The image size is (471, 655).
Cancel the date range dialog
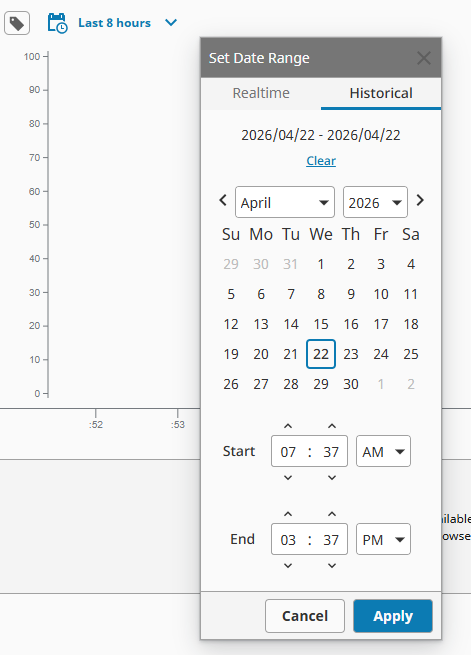click(305, 616)
